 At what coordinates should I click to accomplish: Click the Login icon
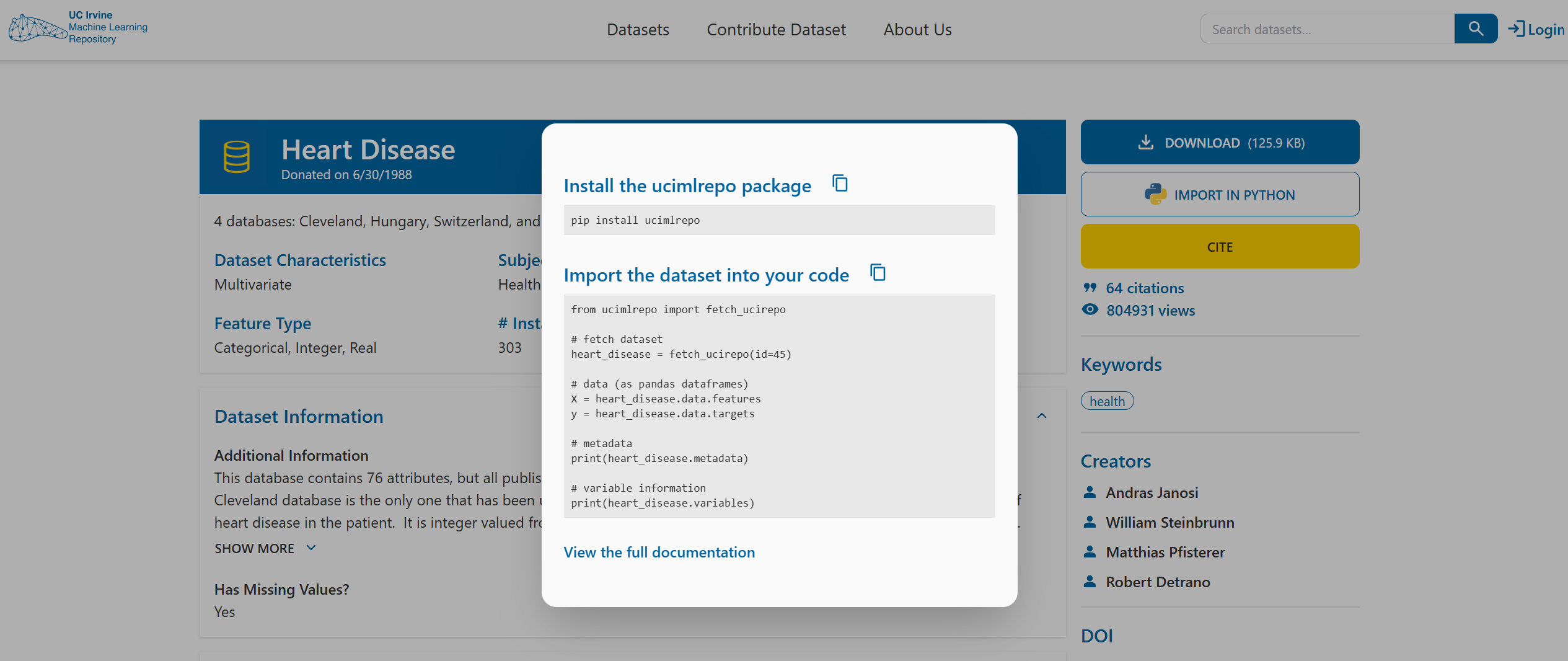tap(1517, 29)
